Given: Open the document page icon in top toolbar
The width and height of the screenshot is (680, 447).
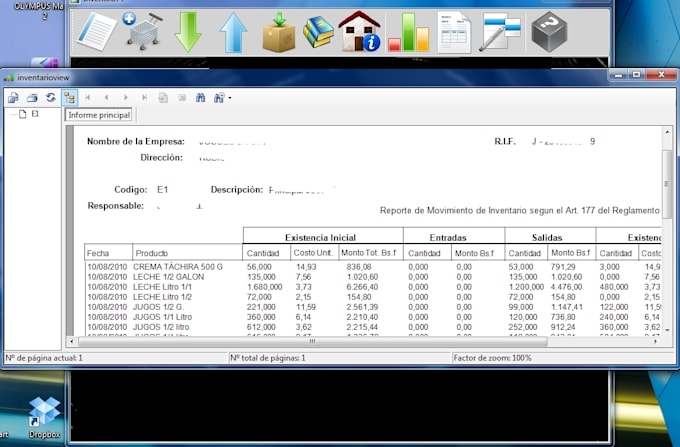Looking at the screenshot, I should (x=97, y=31).
